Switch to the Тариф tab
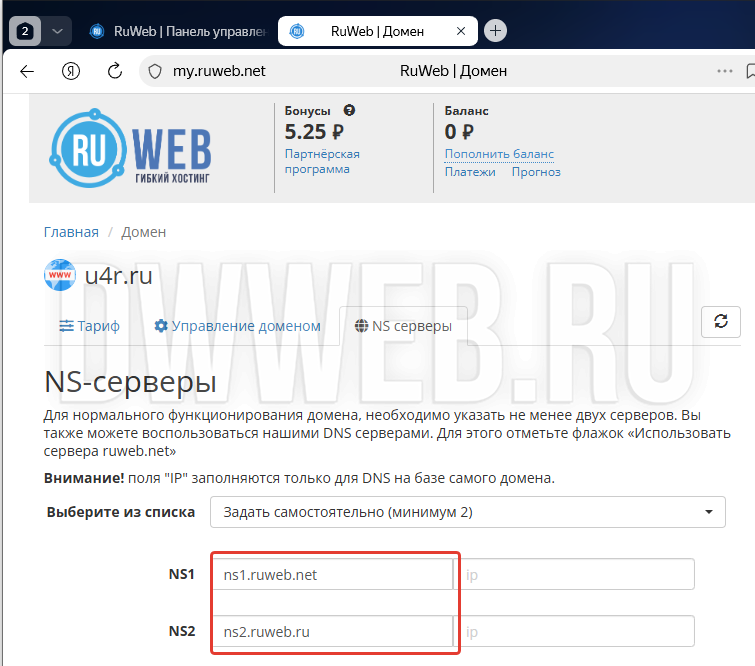The width and height of the screenshot is (755, 666). pyautogui.click(x=89, y=326)
